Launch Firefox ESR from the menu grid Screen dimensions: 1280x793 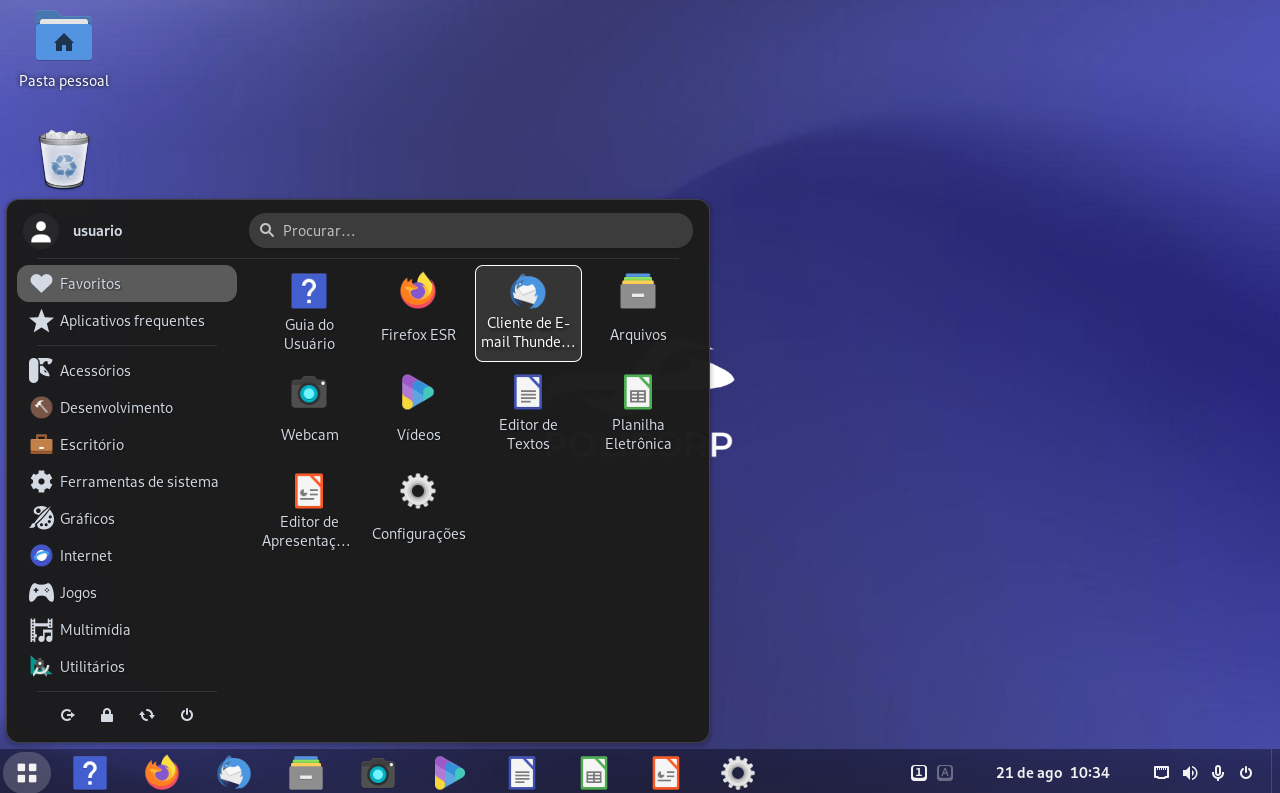(418, 313)
